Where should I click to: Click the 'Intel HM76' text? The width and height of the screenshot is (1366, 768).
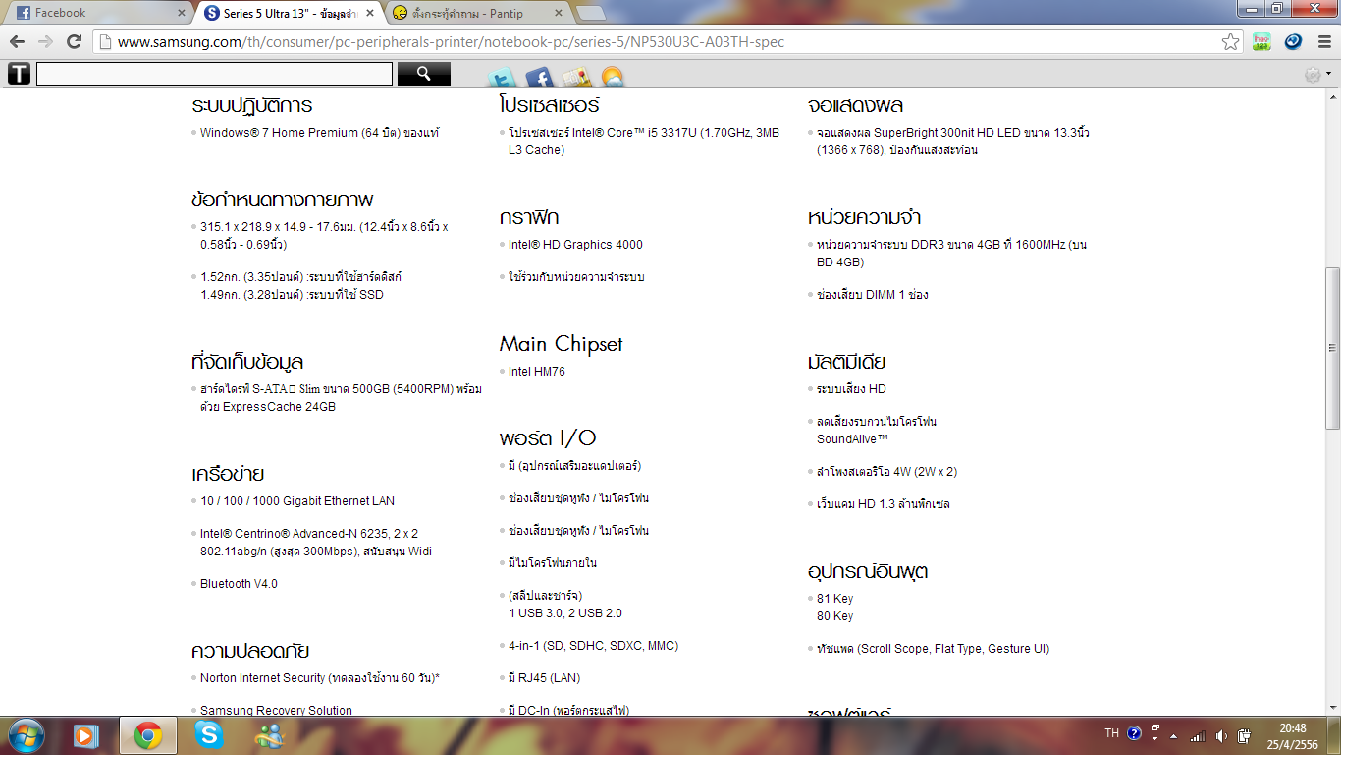coord(537,372)
